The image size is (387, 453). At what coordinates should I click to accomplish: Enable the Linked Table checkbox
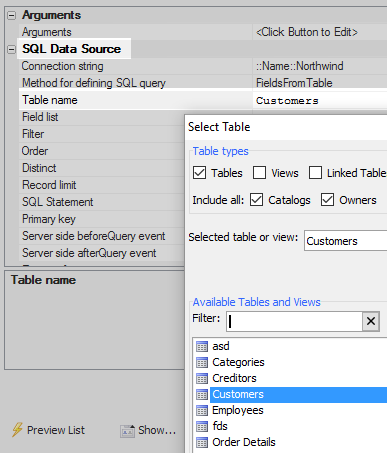[315, 173]
